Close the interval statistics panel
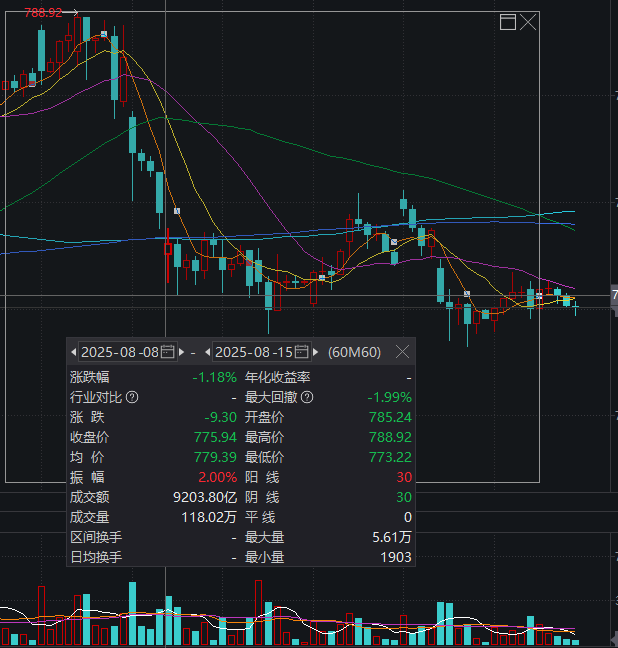This screenshot has height=648, width=618. tap(402, 352)
